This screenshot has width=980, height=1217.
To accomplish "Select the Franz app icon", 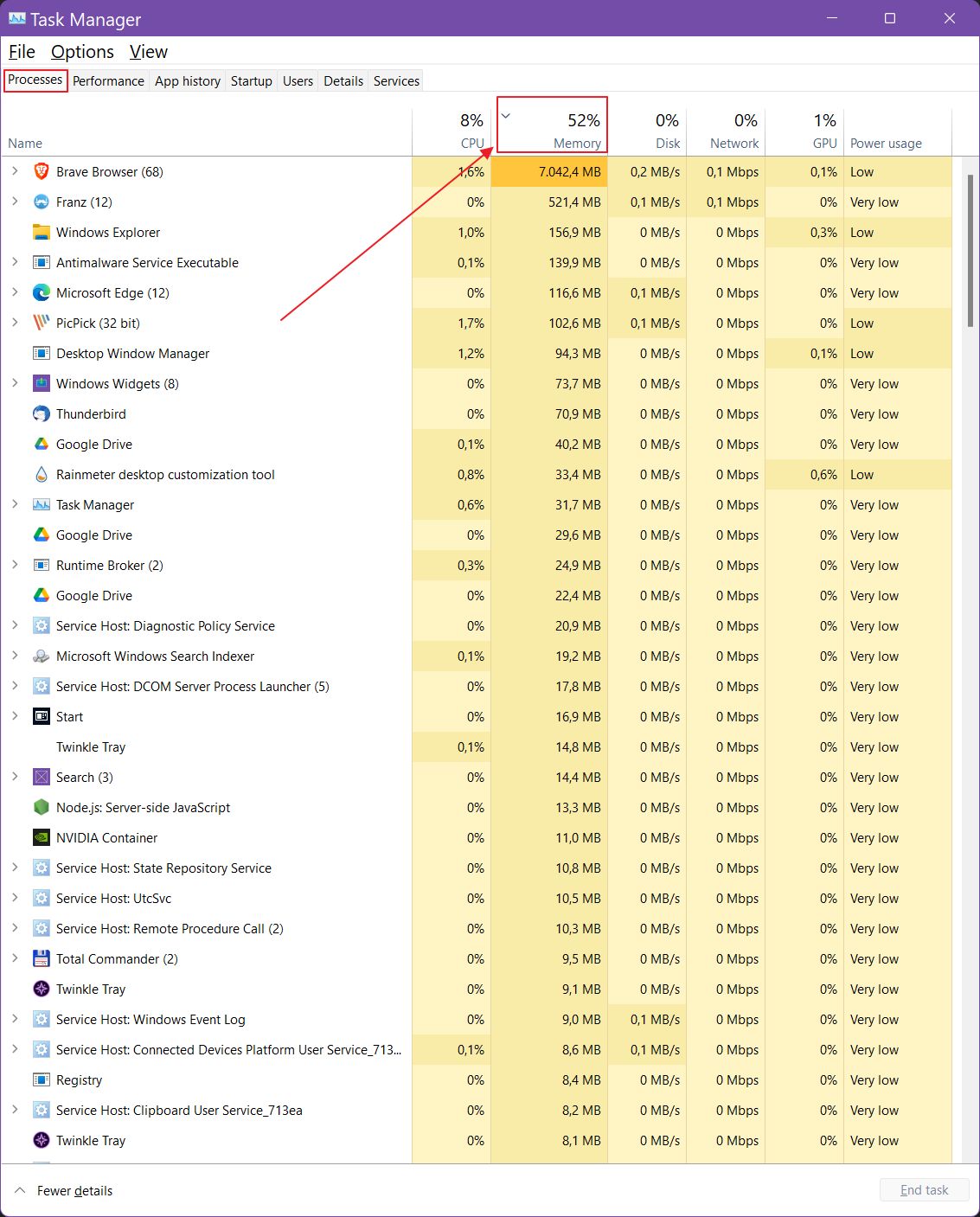I will [41, 202].
